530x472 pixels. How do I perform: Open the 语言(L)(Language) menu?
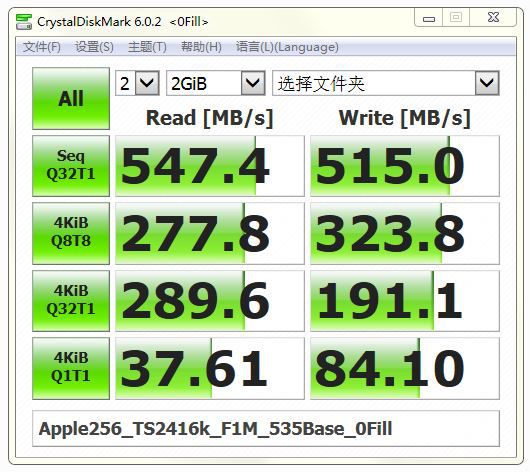tap(287, 47)
